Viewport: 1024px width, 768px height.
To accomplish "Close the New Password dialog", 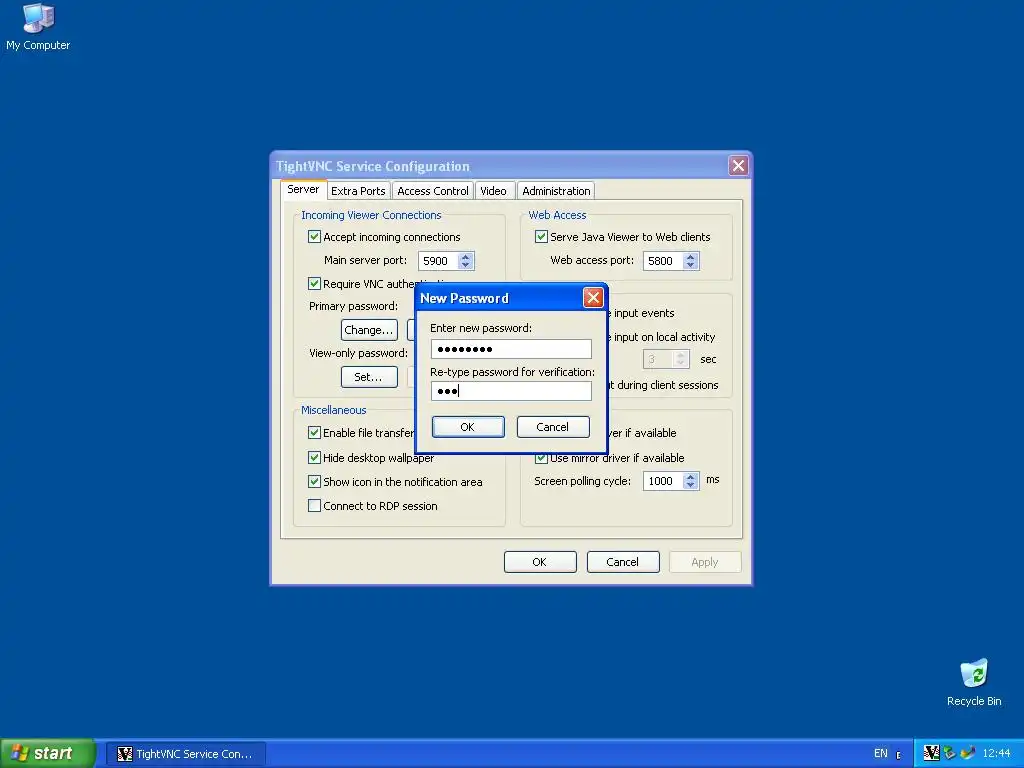I will pyautogui.click(x=593, y=298).
